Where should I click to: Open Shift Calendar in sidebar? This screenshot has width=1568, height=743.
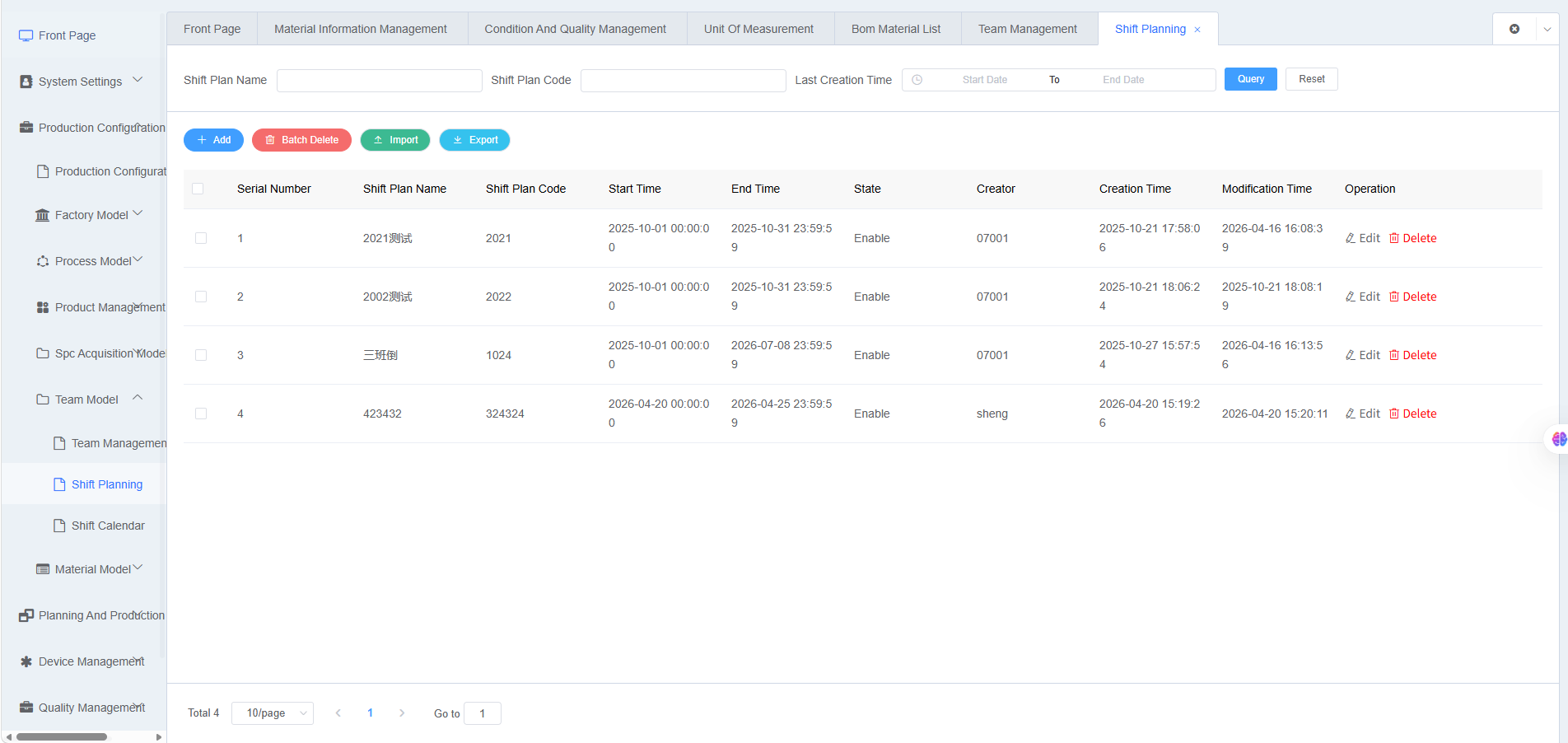point(107,526)
